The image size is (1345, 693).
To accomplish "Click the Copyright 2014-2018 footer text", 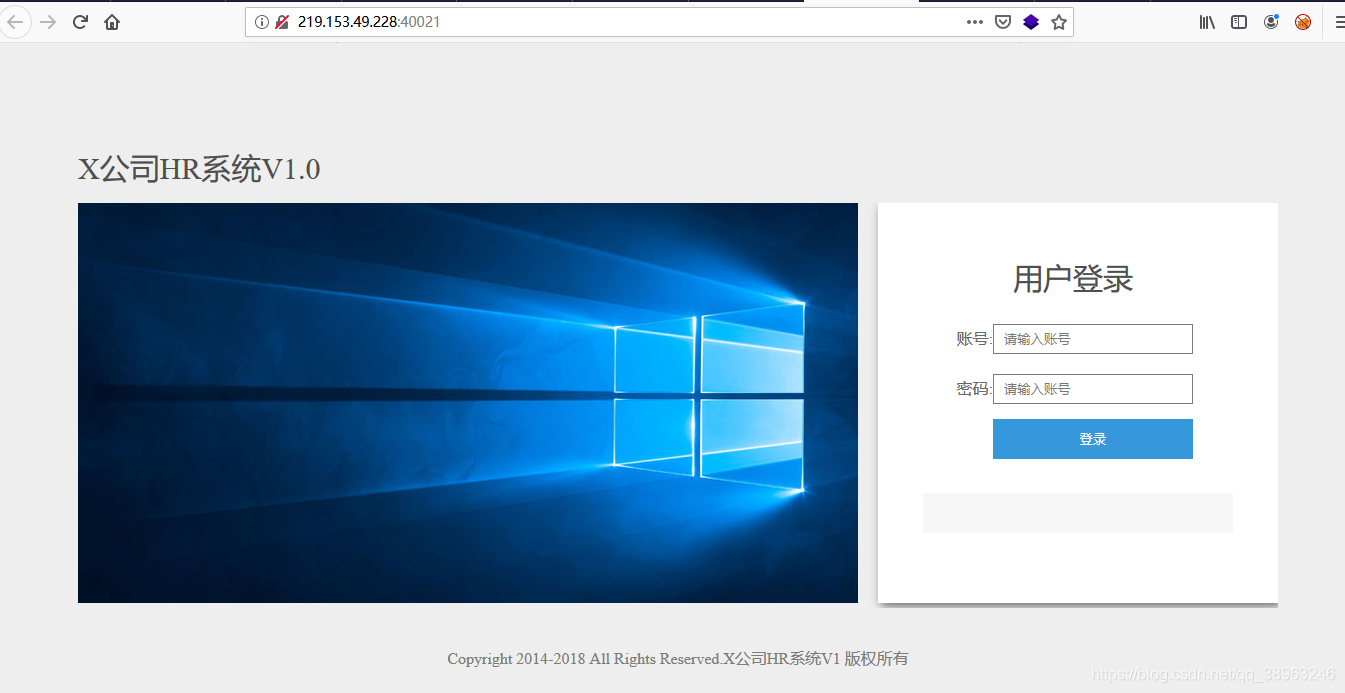I will coord(678,659).
